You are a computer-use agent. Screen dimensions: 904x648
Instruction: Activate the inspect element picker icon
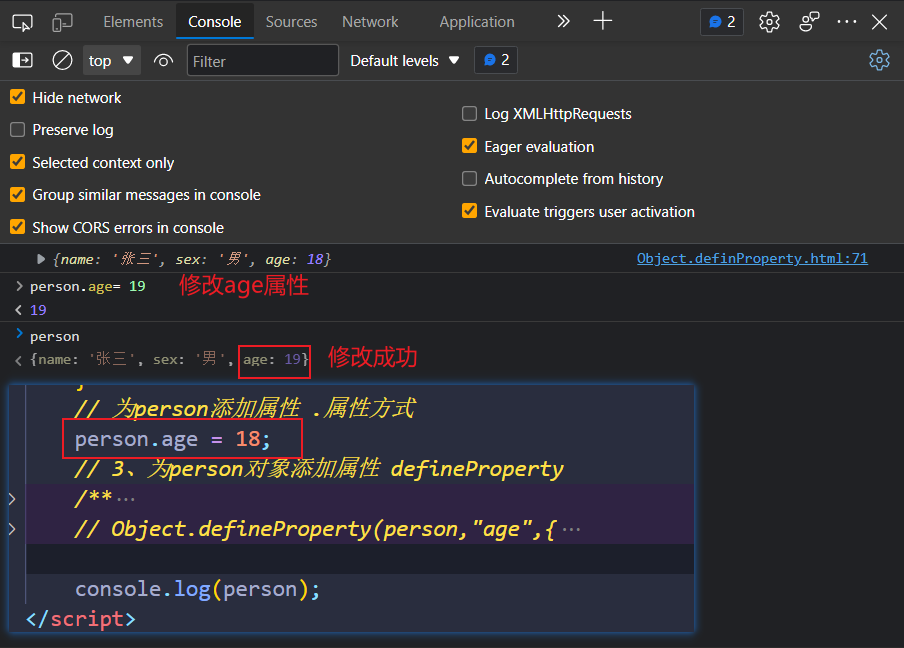(x=22, y=22)
